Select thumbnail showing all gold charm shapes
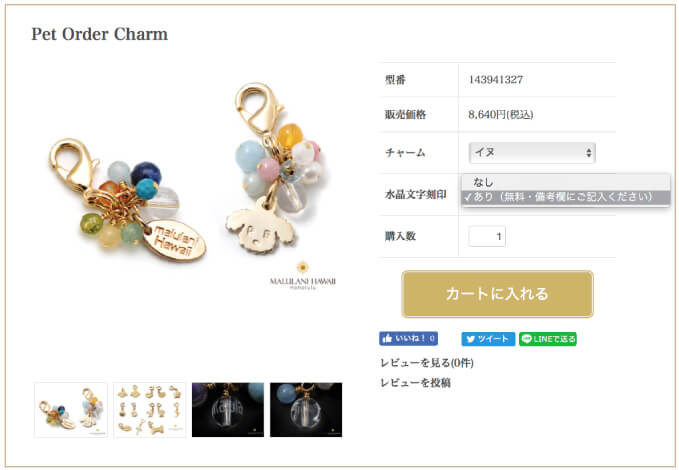 [x=149, y=410]
